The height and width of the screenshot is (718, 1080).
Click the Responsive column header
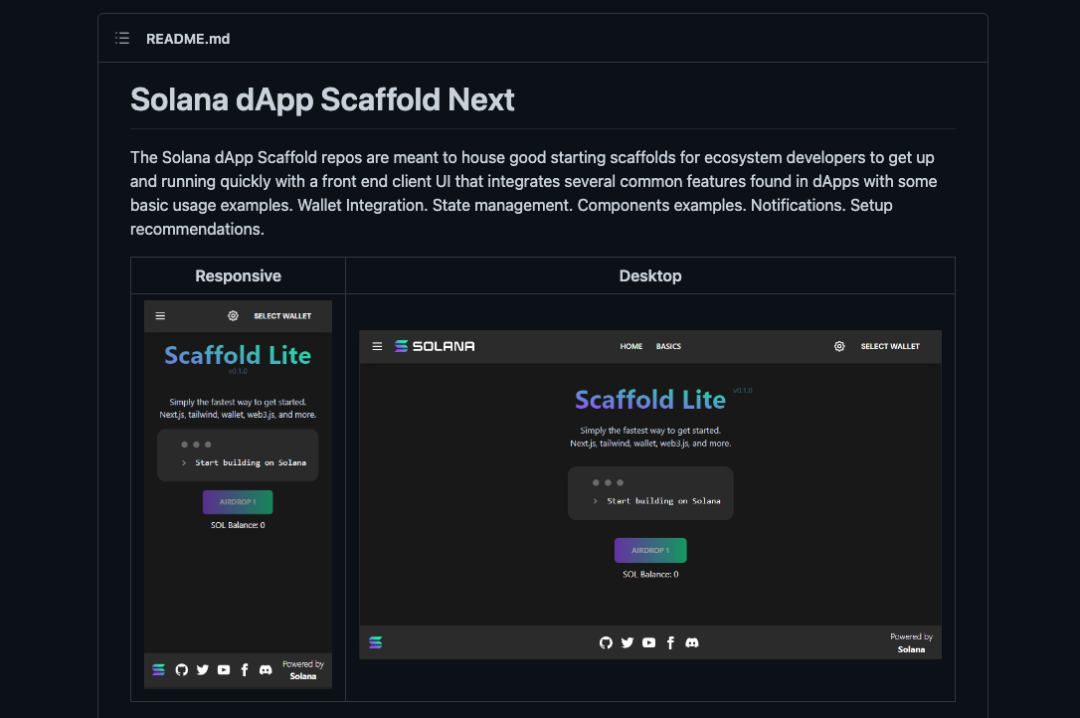tap(238, 276)
